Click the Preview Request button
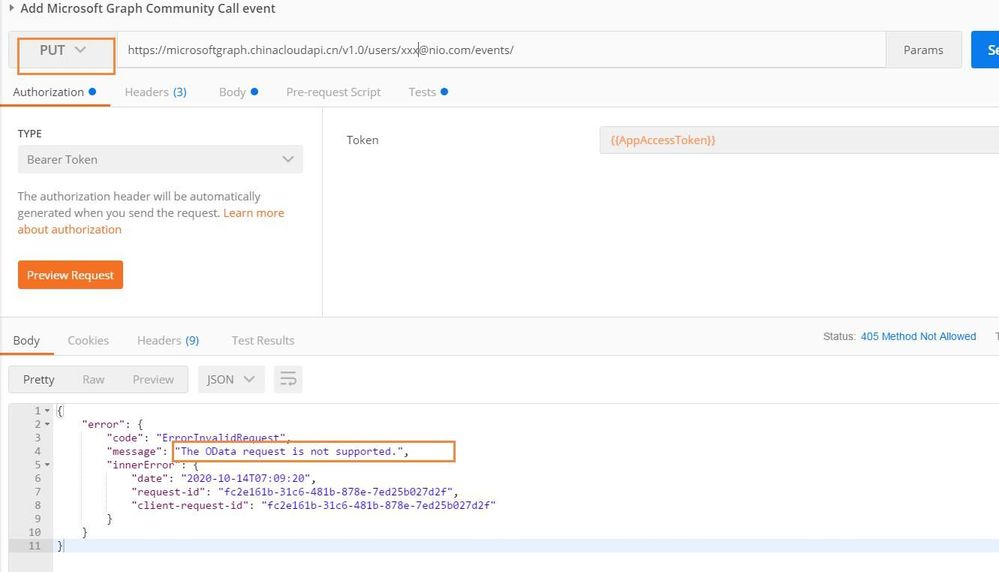 pos(70,275)
